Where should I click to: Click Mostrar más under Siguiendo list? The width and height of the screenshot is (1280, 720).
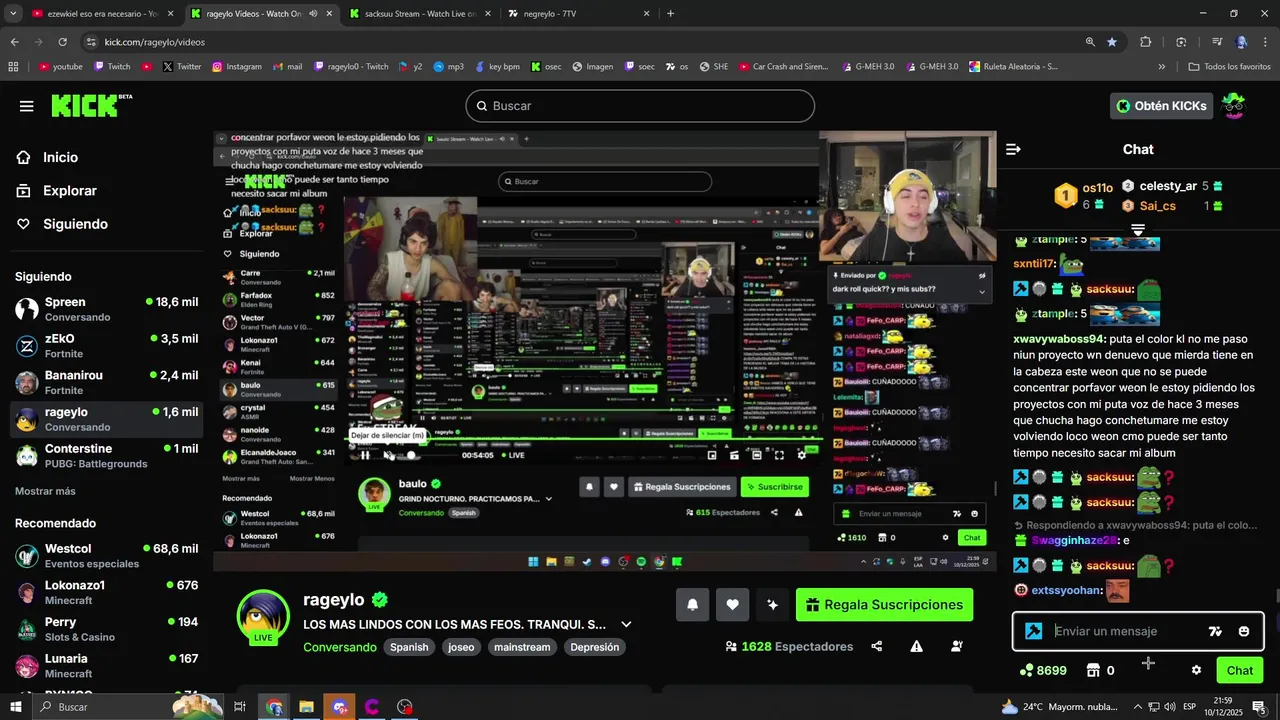coord(45,491)
